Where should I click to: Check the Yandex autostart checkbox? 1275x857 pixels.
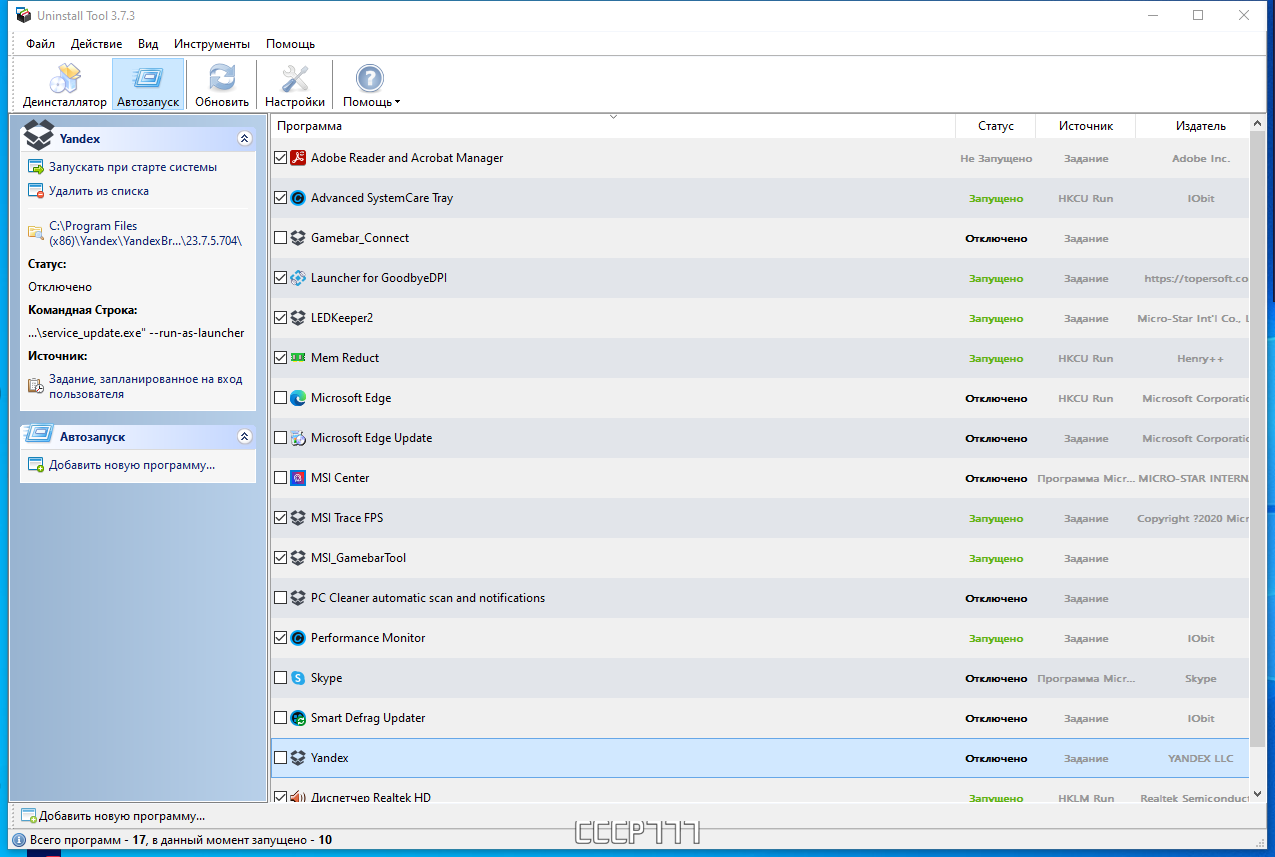[x=280, y=758]
